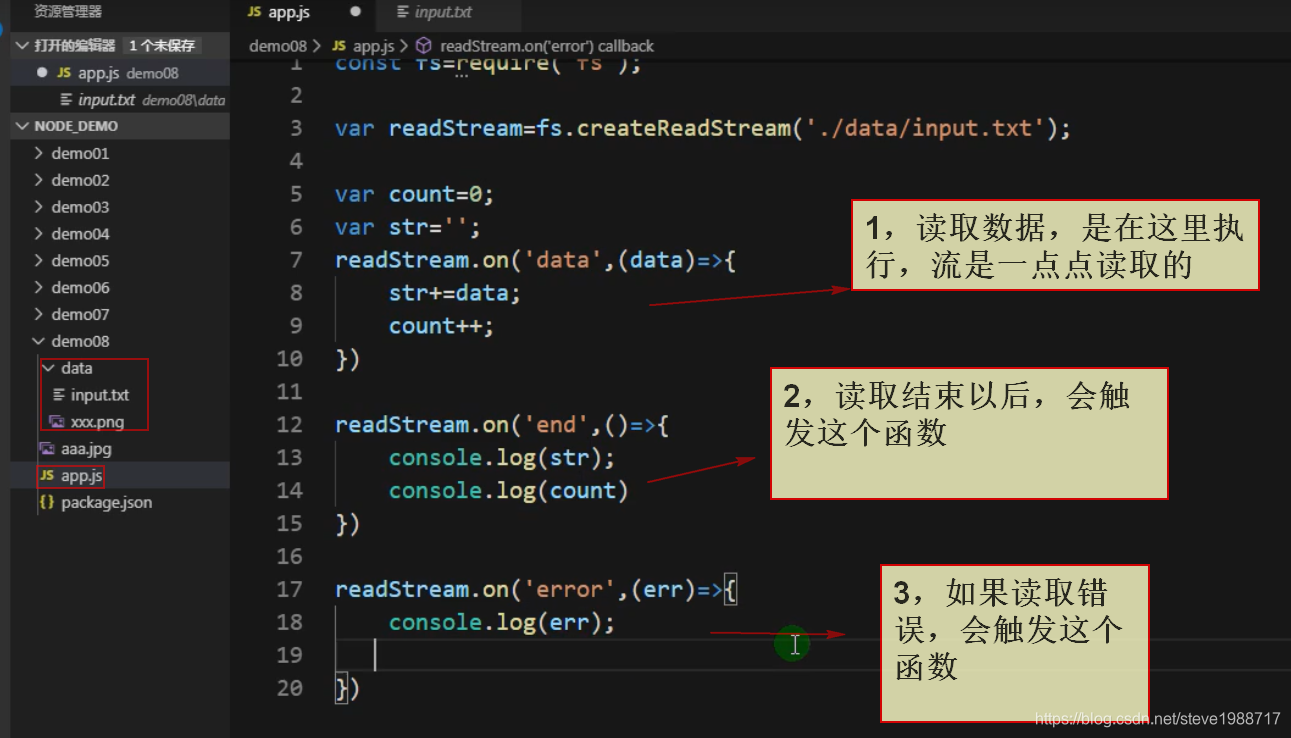Switch to the input.txt editor tab

445,12
